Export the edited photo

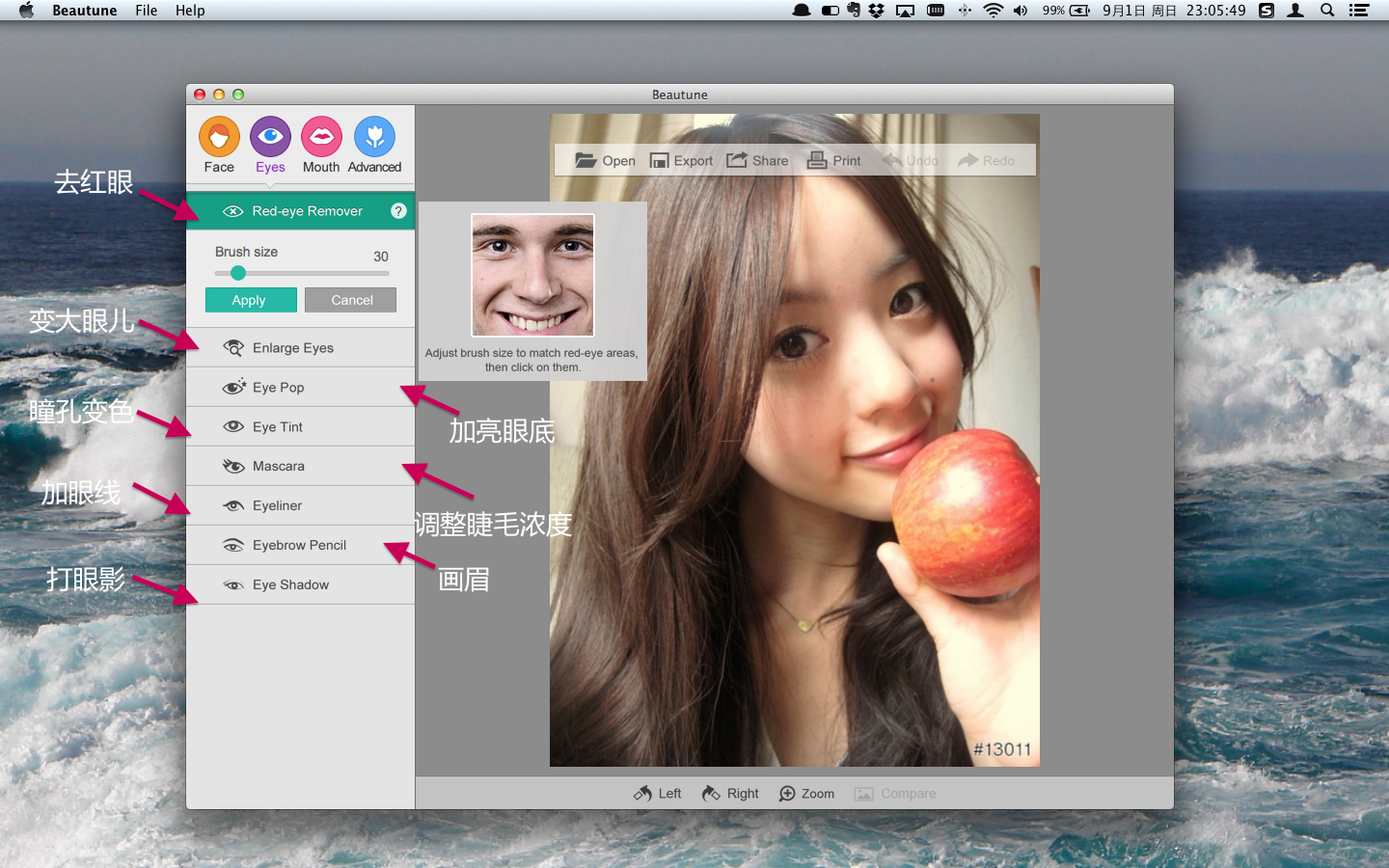[x=681, y=160]
